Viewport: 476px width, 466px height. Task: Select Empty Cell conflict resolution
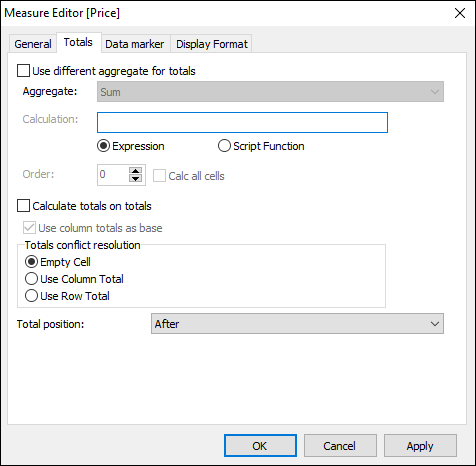31,262
